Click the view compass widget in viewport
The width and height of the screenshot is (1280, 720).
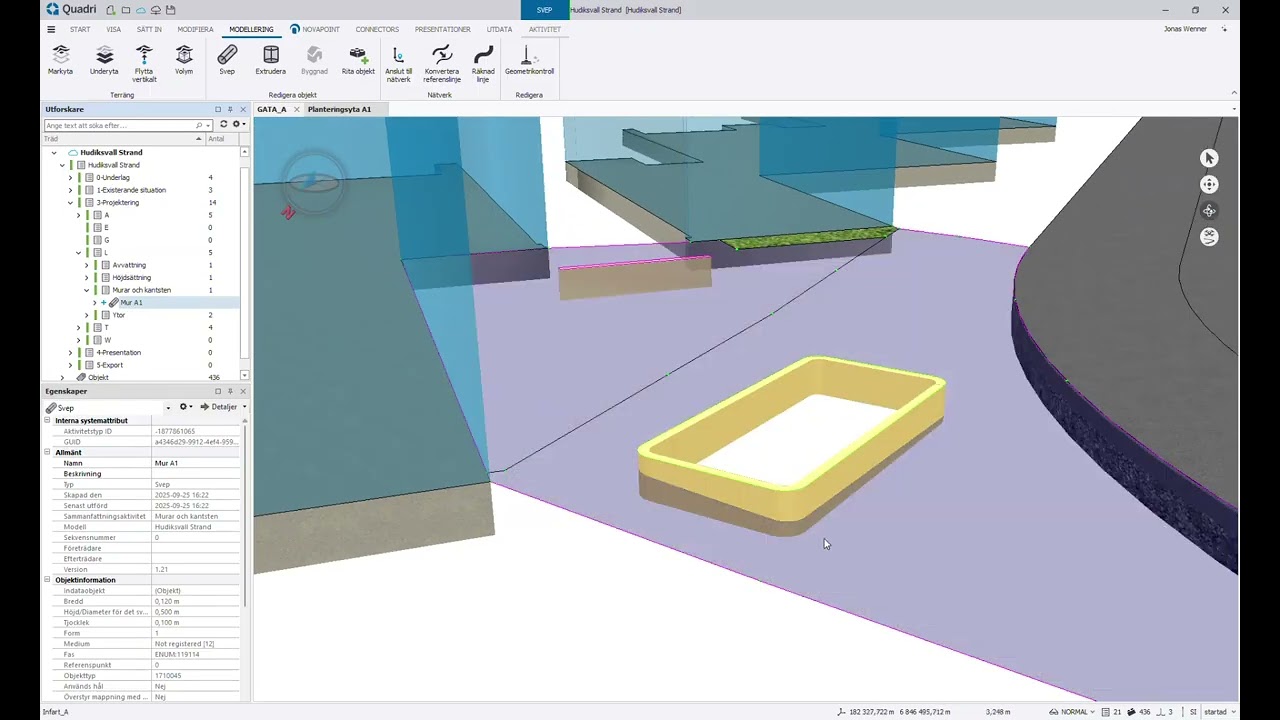314,181
